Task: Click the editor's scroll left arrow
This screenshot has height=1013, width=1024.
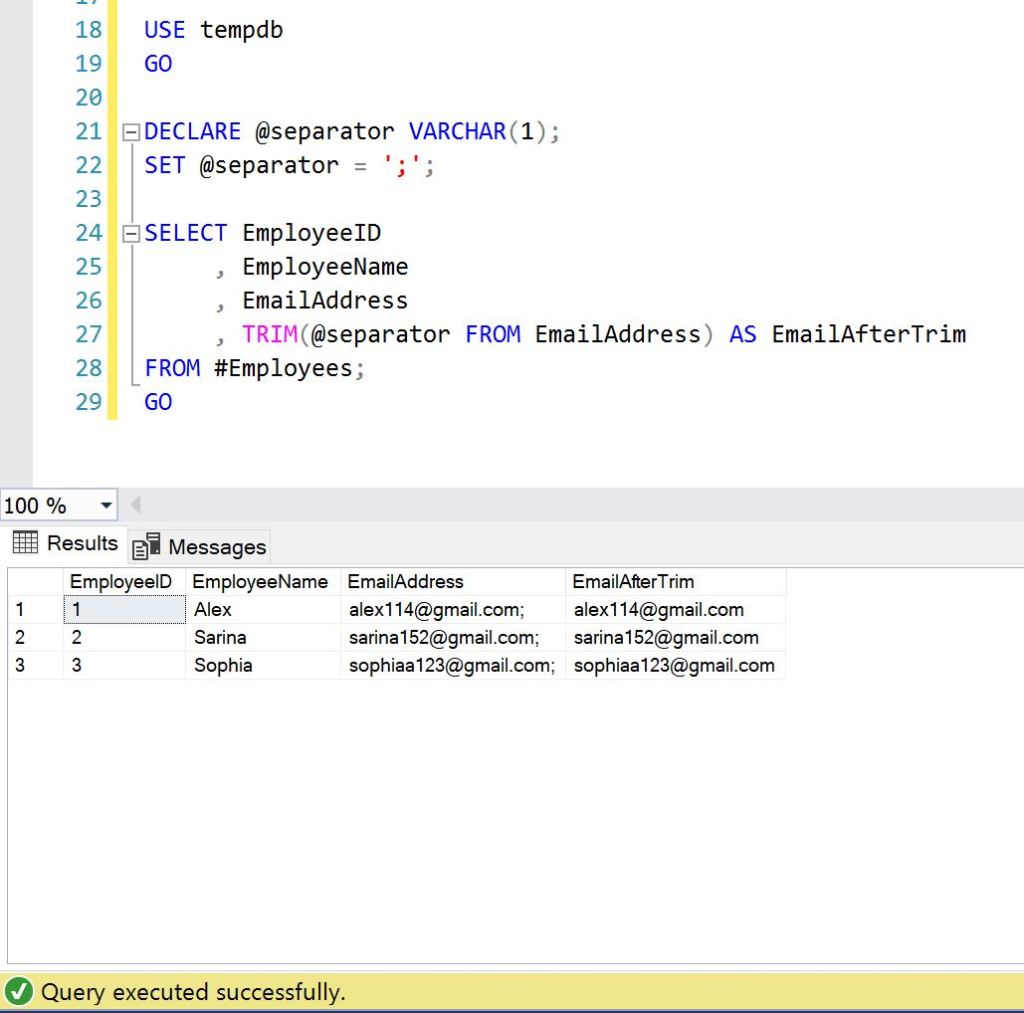Action: (136, 505)
